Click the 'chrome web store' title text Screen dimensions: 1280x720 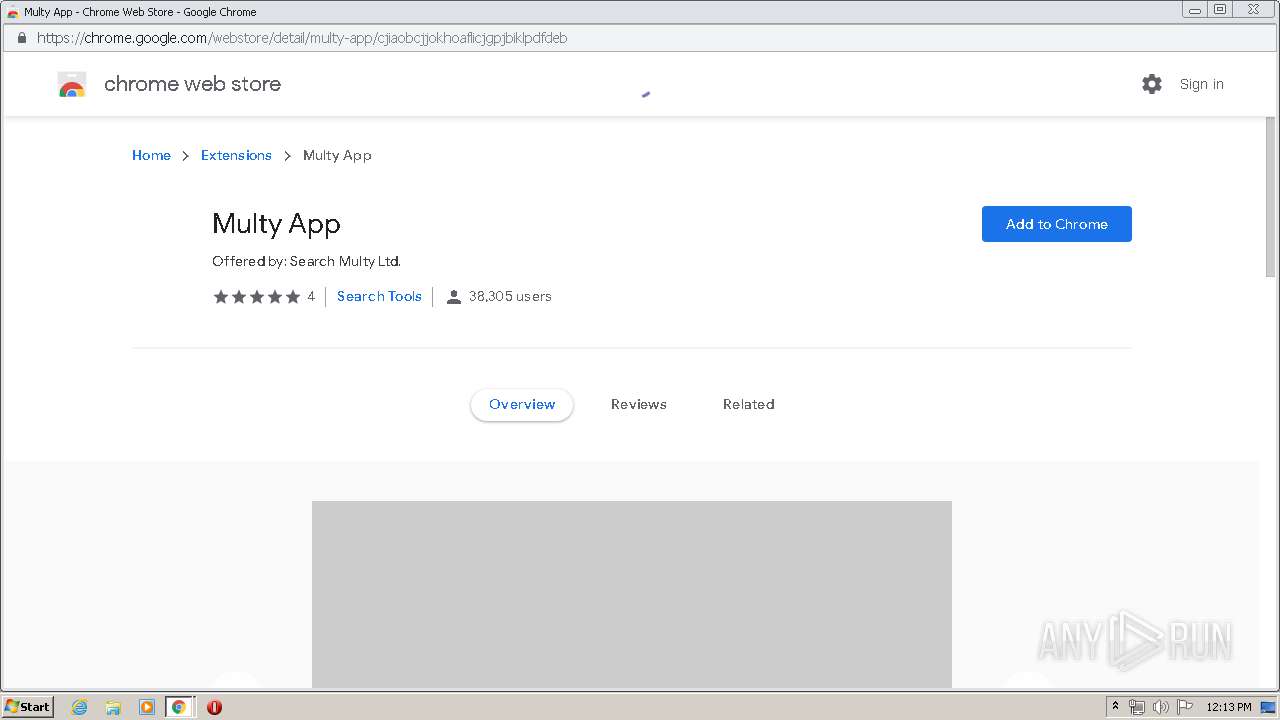coord(192,84)
